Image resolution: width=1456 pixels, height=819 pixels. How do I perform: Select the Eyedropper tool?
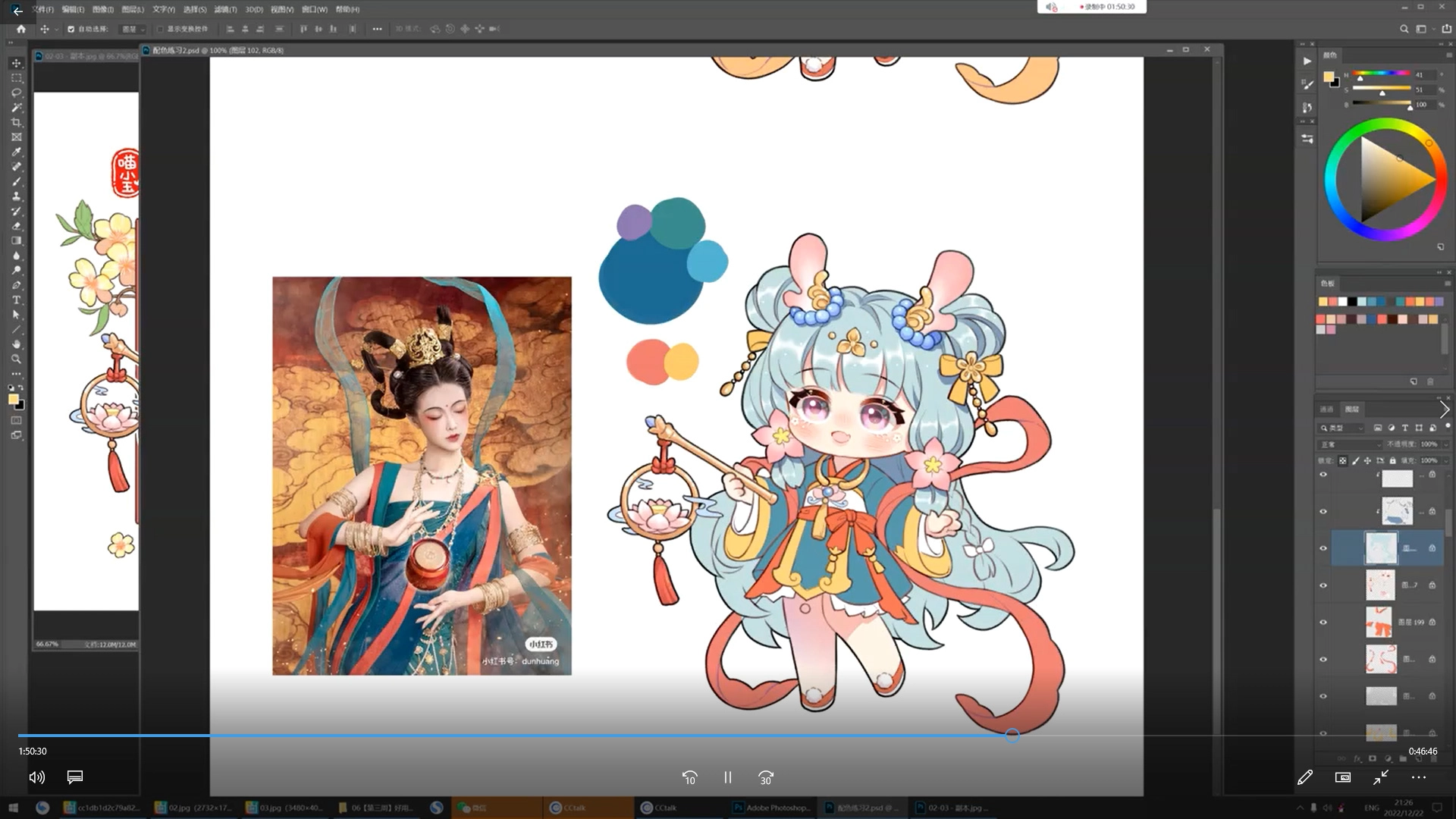coord(16,152)
